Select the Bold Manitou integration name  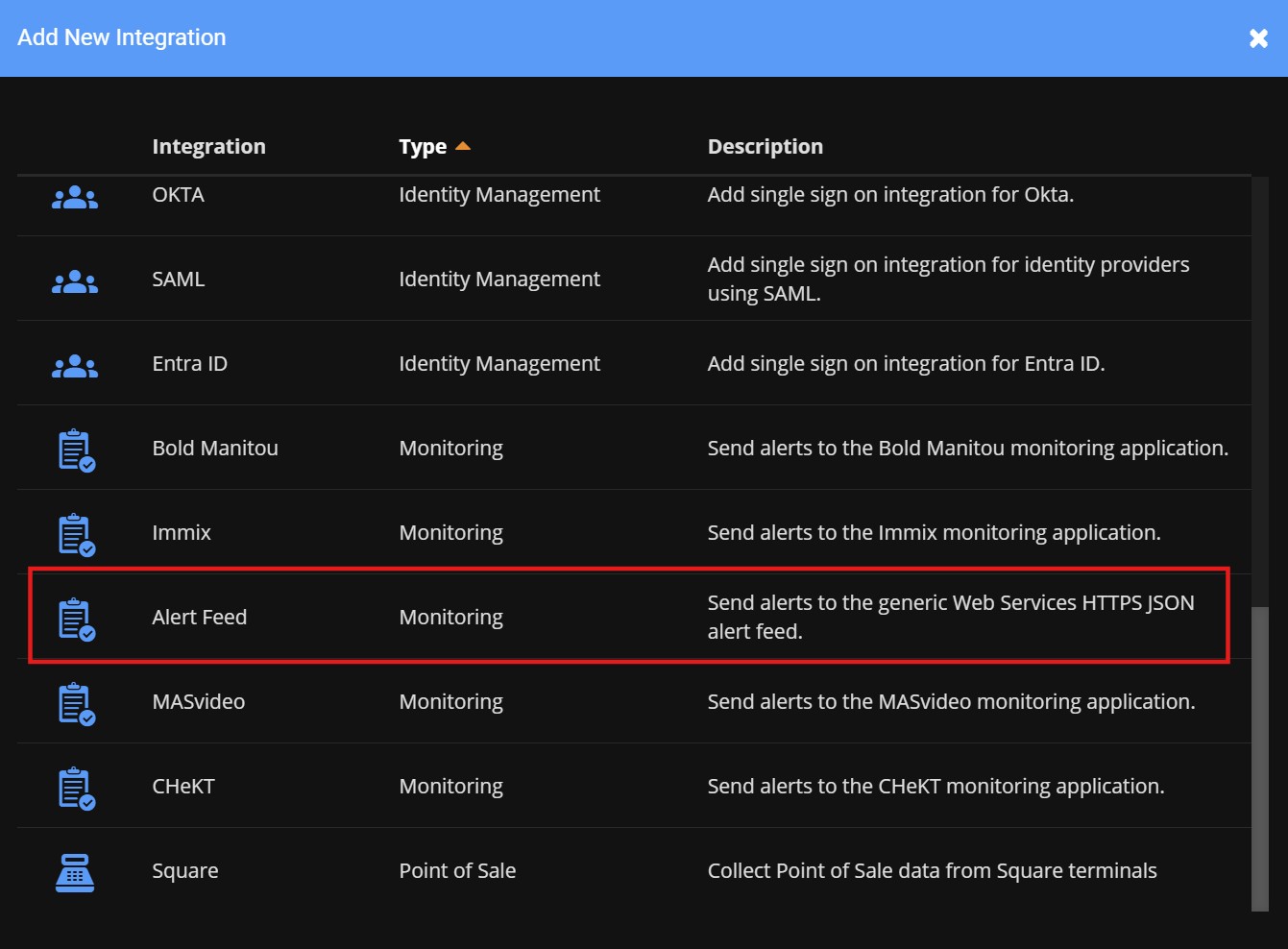tap(215, 448)
